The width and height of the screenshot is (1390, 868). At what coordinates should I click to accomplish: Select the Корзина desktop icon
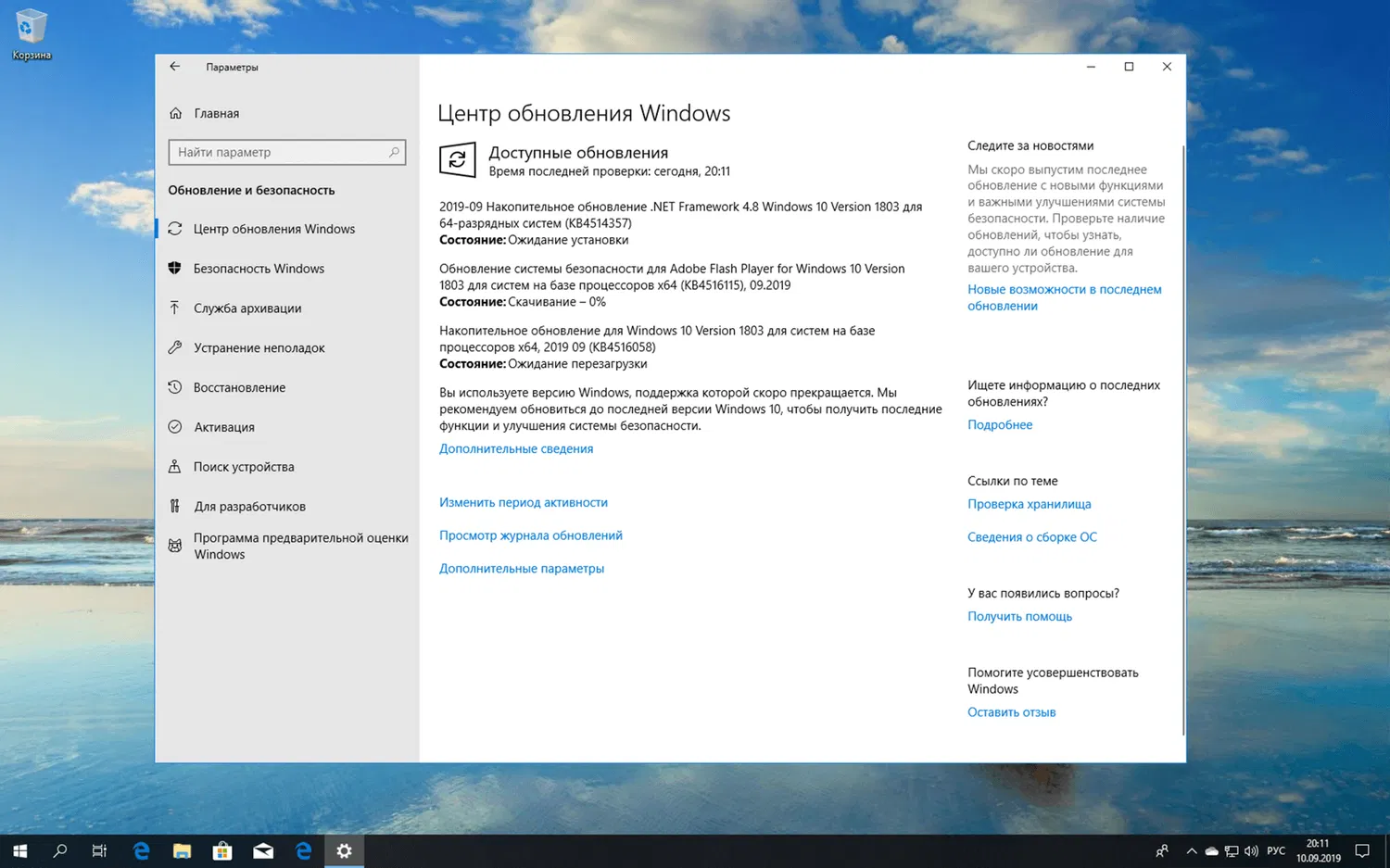point(31,35)
